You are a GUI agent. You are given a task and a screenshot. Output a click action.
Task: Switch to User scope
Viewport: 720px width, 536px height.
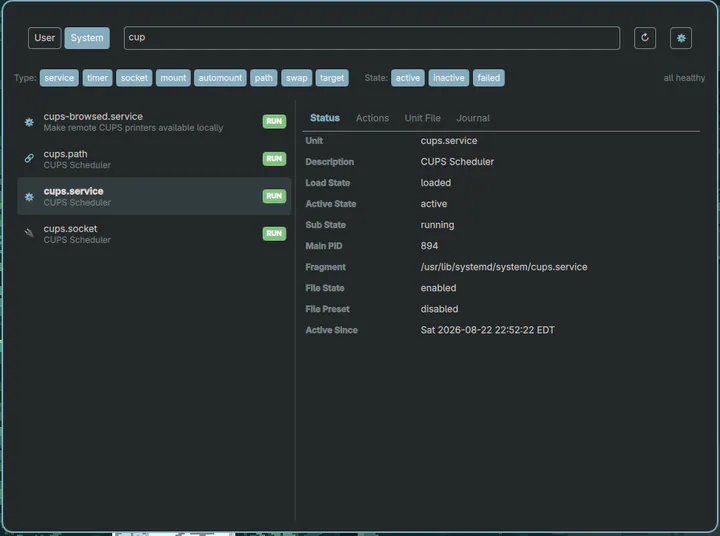click(x=45, y=38)
